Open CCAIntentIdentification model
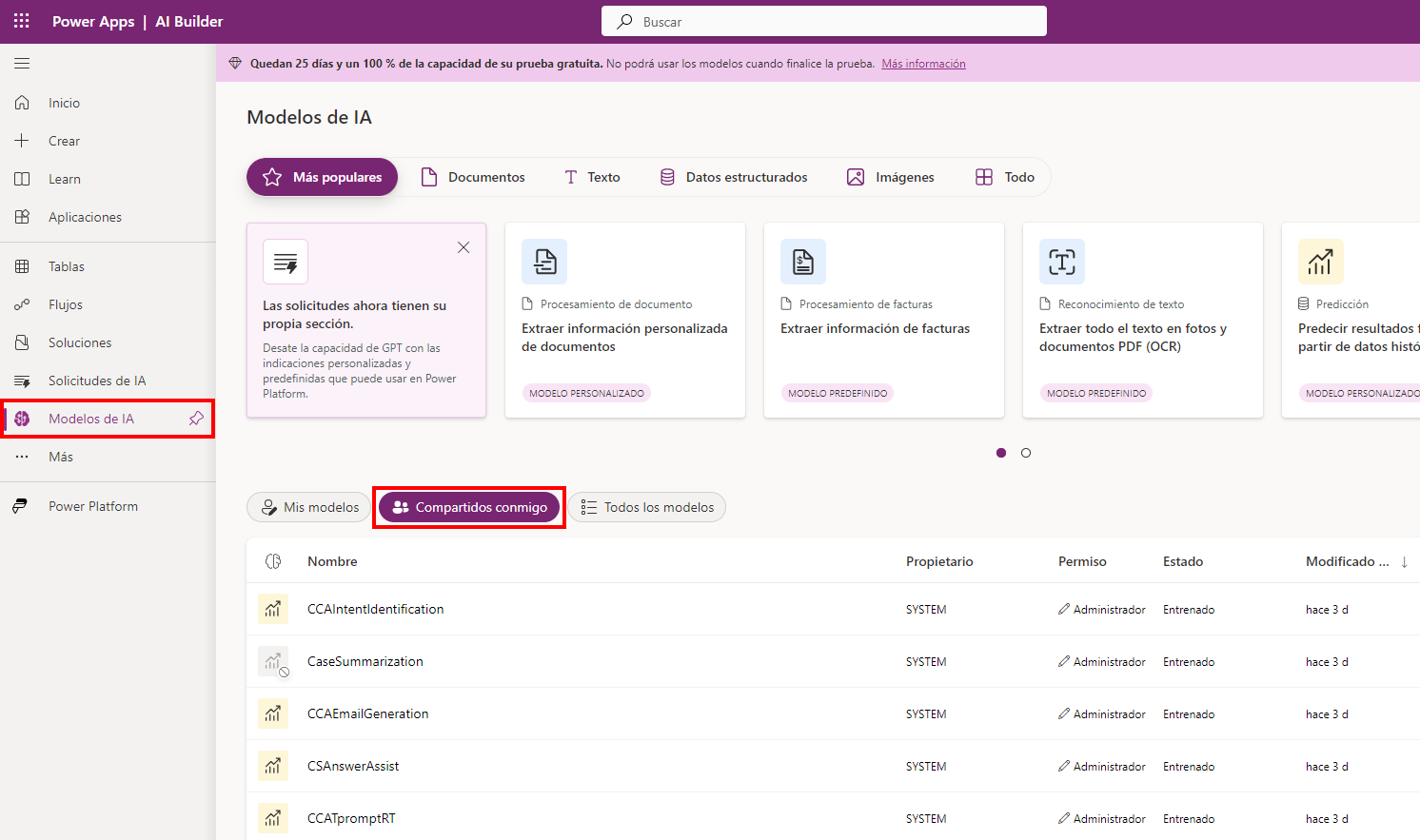 pos(375,609)
